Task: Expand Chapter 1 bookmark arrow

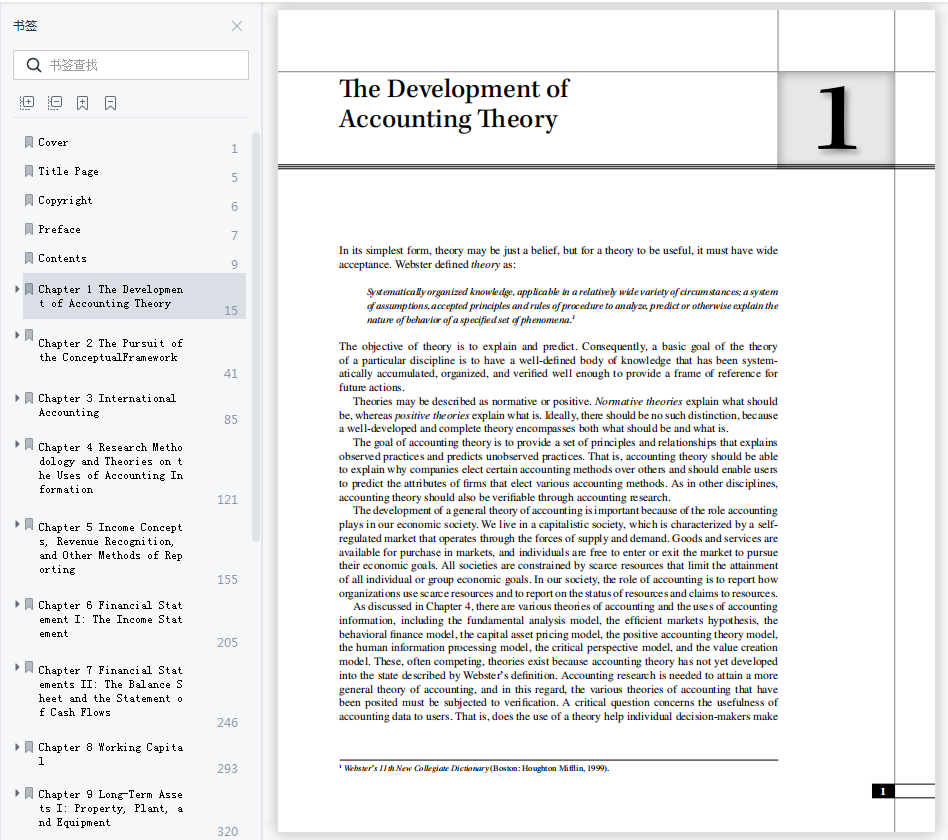Action: click(17, 289)
